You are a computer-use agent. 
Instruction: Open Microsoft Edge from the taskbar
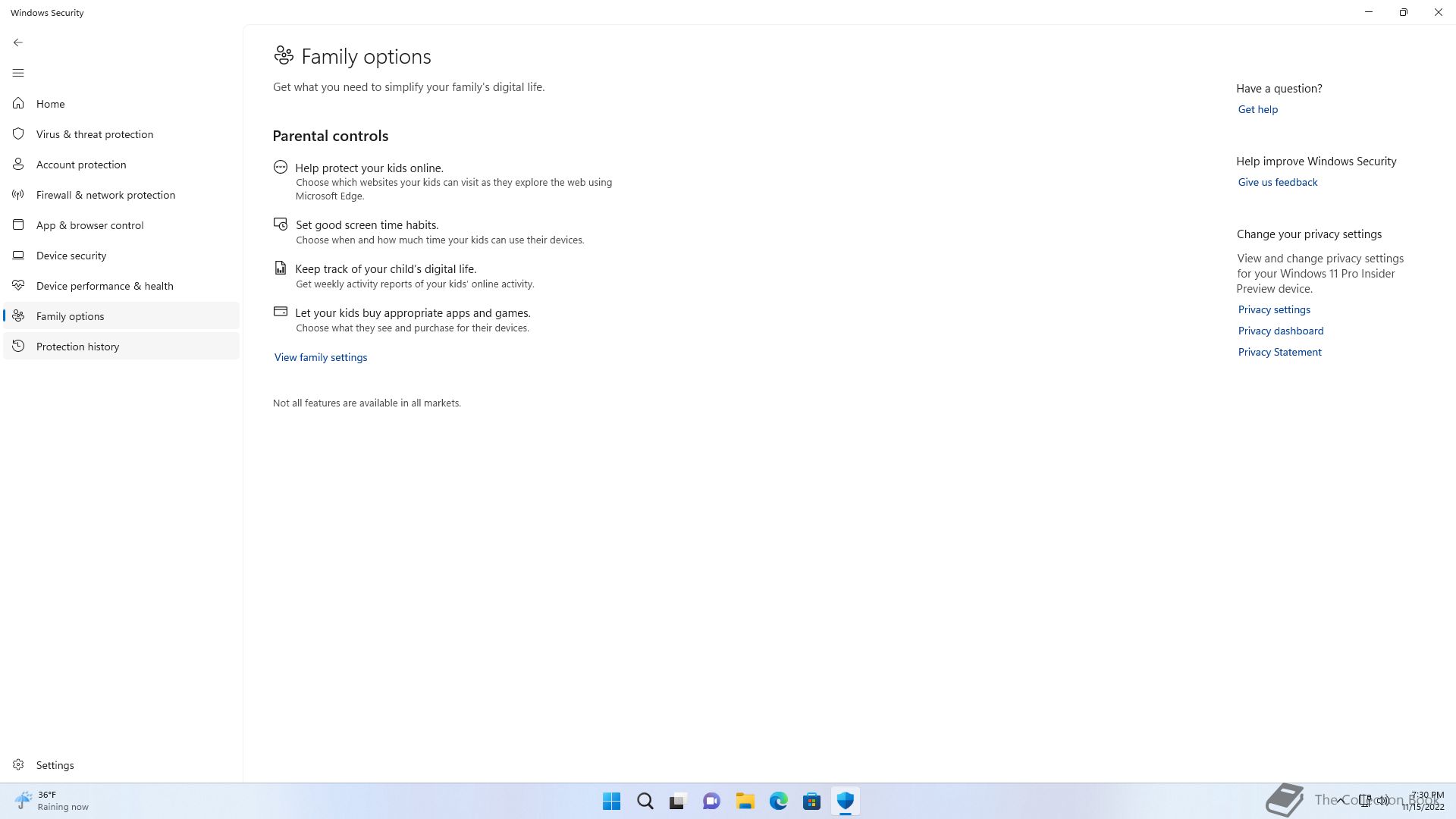(x=778, y=801)
